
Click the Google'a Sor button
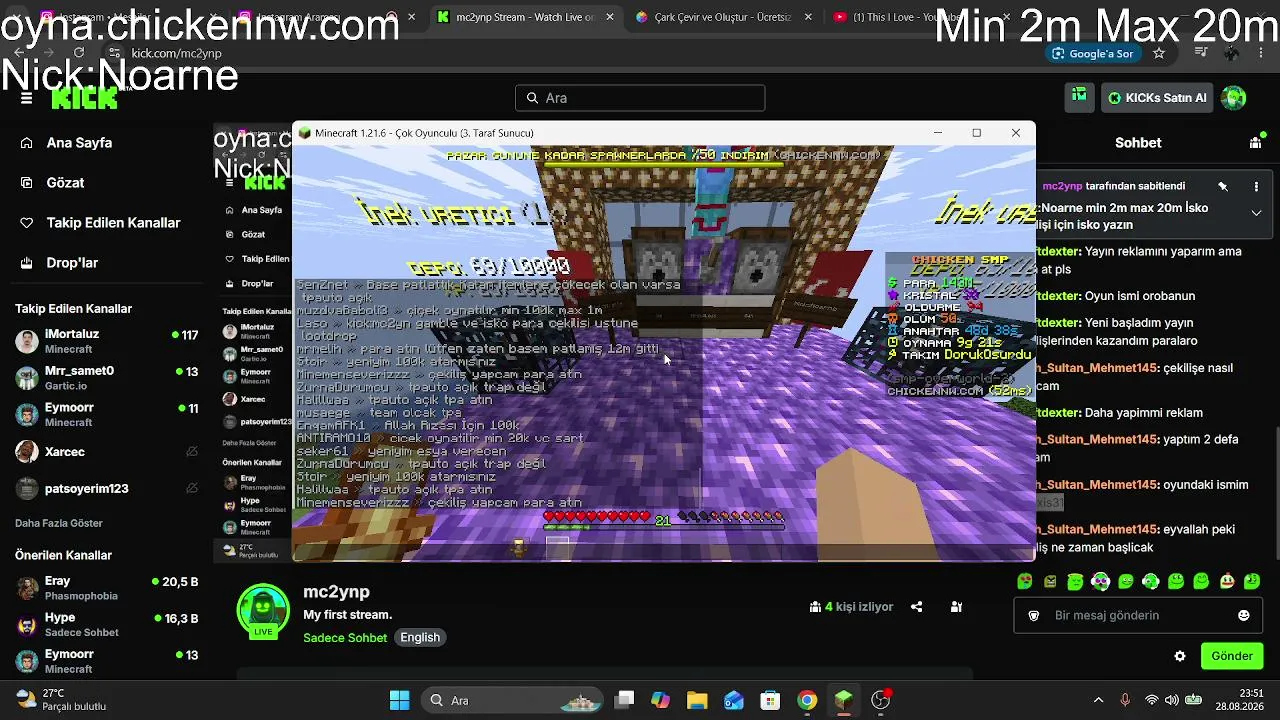pos(1092,53)
